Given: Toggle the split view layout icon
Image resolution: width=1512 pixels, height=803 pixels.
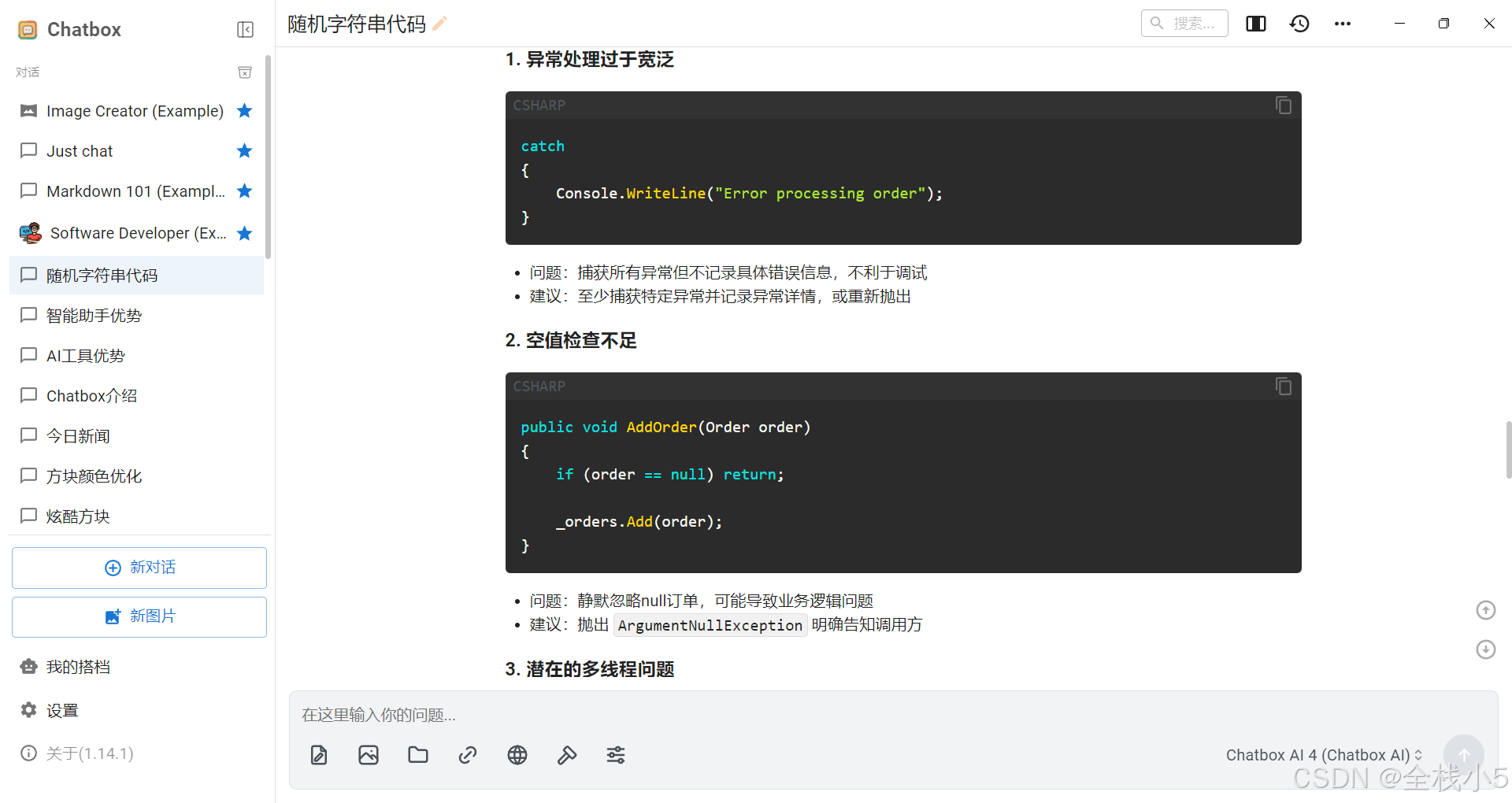Looking at the screenshot, I should pyautogui.click(x=1256, y=24).
